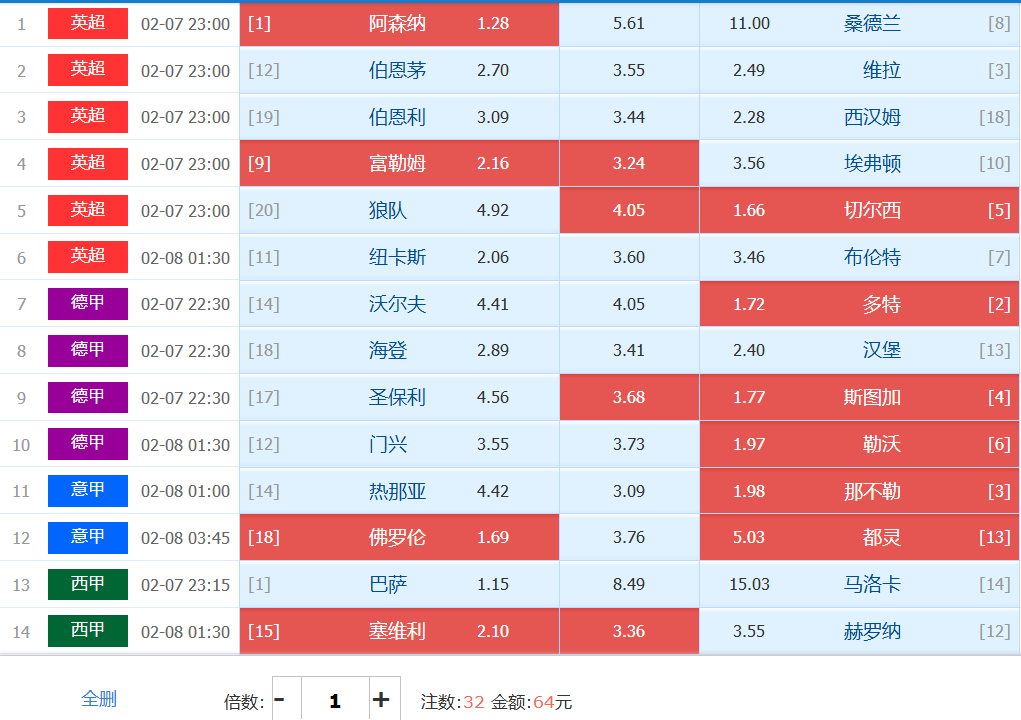Click the 全删 link to clear all selections
The width and height of the screenshot is (1021, 720).
(99, 699)
